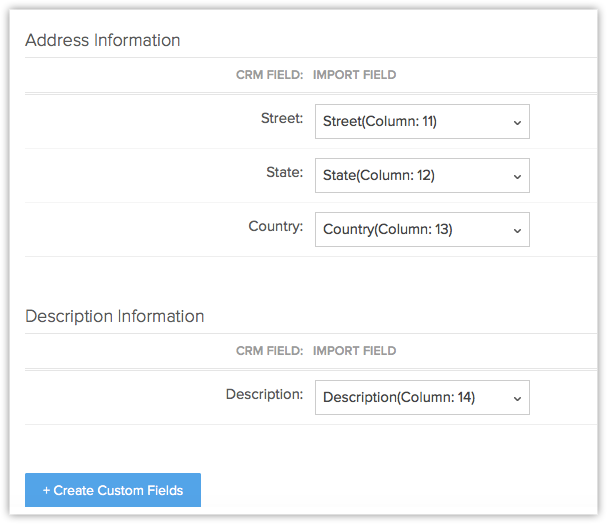The height and width of the screenshot is (524, 607).
Task: Click the chevron arrow on Street dropdown
Action: pos(517,122)
